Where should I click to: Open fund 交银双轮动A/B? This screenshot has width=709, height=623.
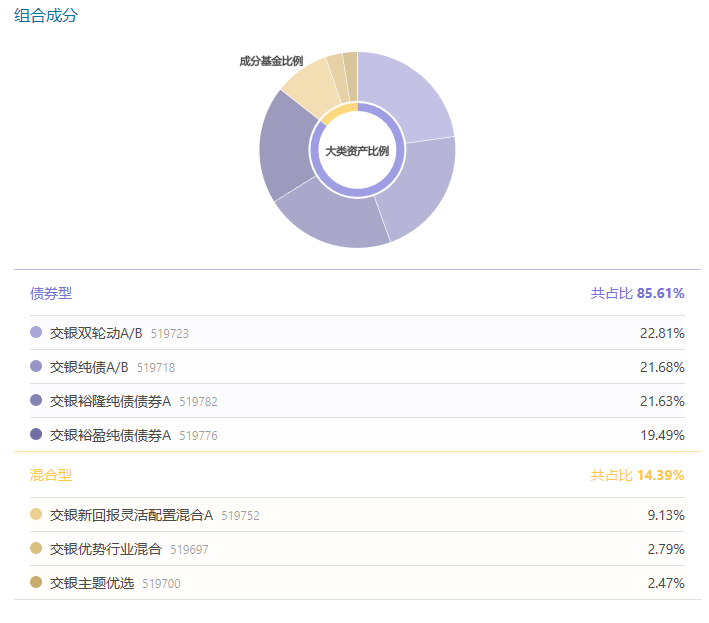click(96, 333)
